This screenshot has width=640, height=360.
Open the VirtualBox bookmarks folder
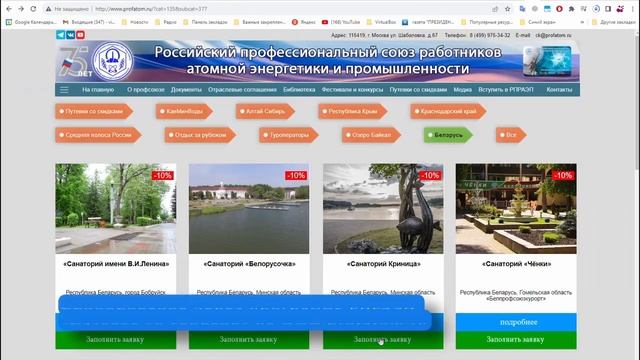click(x=381, y=22)
